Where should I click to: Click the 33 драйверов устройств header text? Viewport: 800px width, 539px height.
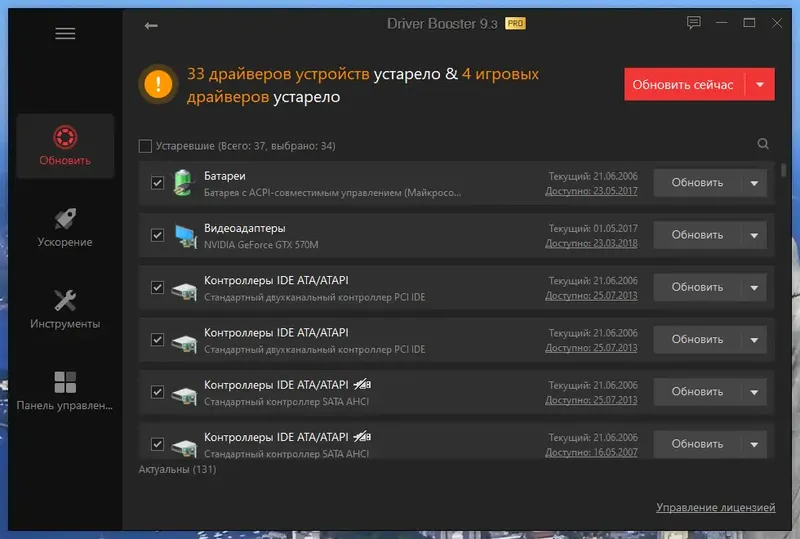278,74
